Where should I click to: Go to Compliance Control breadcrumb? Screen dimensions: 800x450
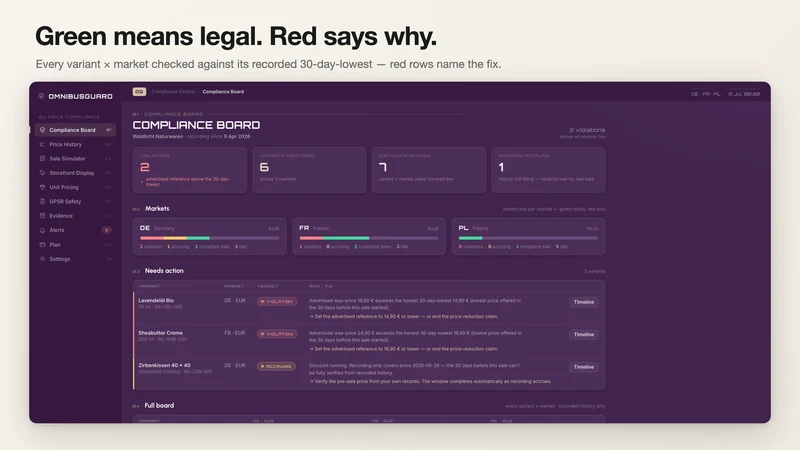[x=173, y=92]
